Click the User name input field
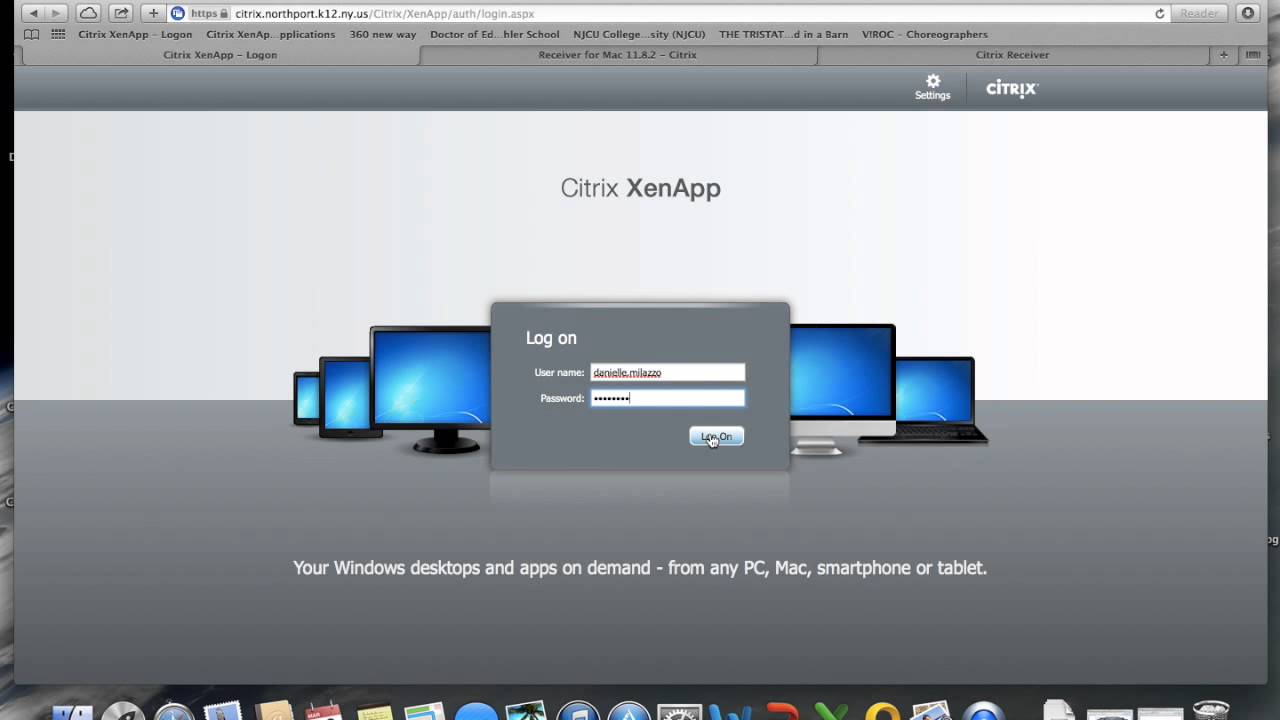This screenshot has width=1280, height=720. click(667, 372)
